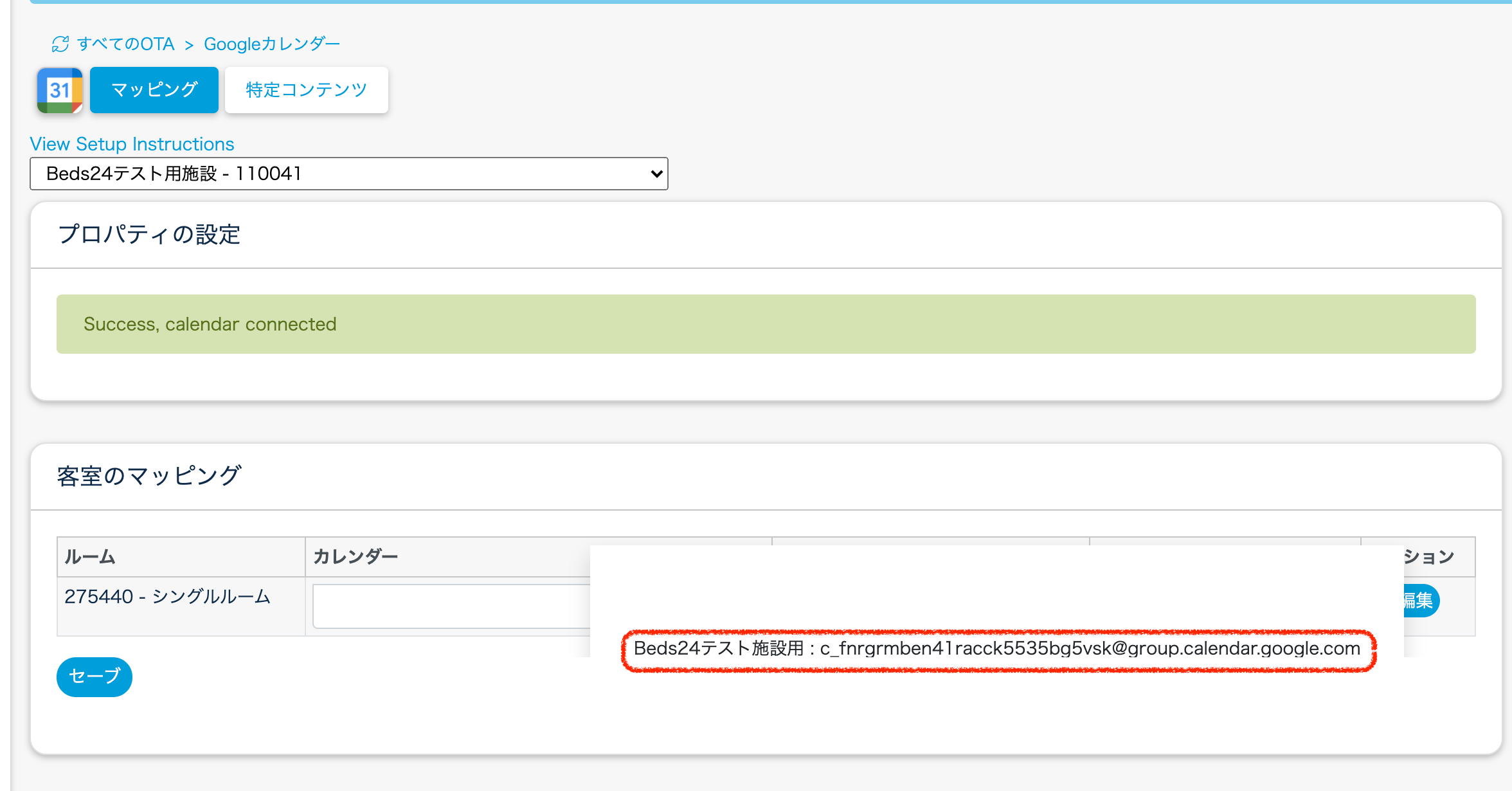Switch to the 特定コンテンツ tab
This screenshot has height=791, width=1512.
(306, 90)
